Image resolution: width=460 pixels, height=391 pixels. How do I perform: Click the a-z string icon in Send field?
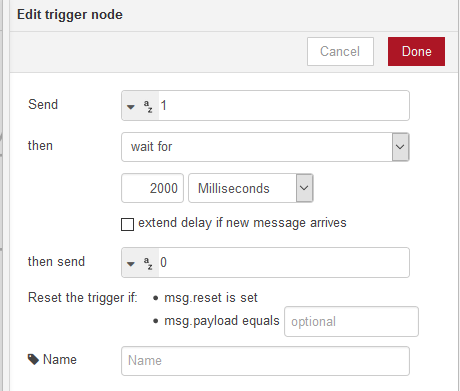click(148, 106)
